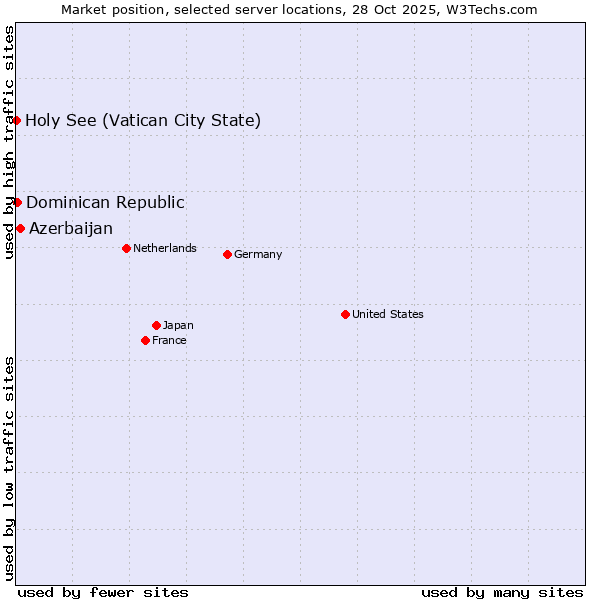Click the United States red data point
Image resolution: width=600 pixels, height=600 pixels.
[x=345, y=314]
